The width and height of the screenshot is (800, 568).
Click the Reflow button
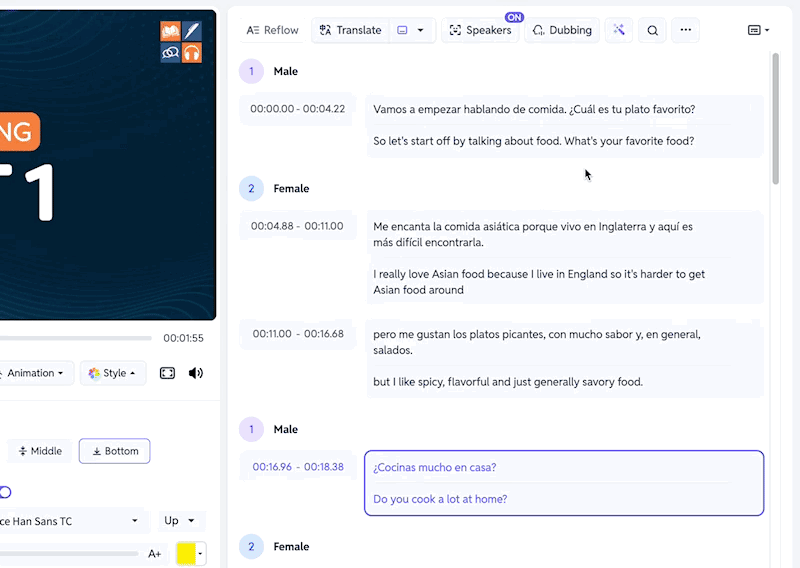(272, 30)
